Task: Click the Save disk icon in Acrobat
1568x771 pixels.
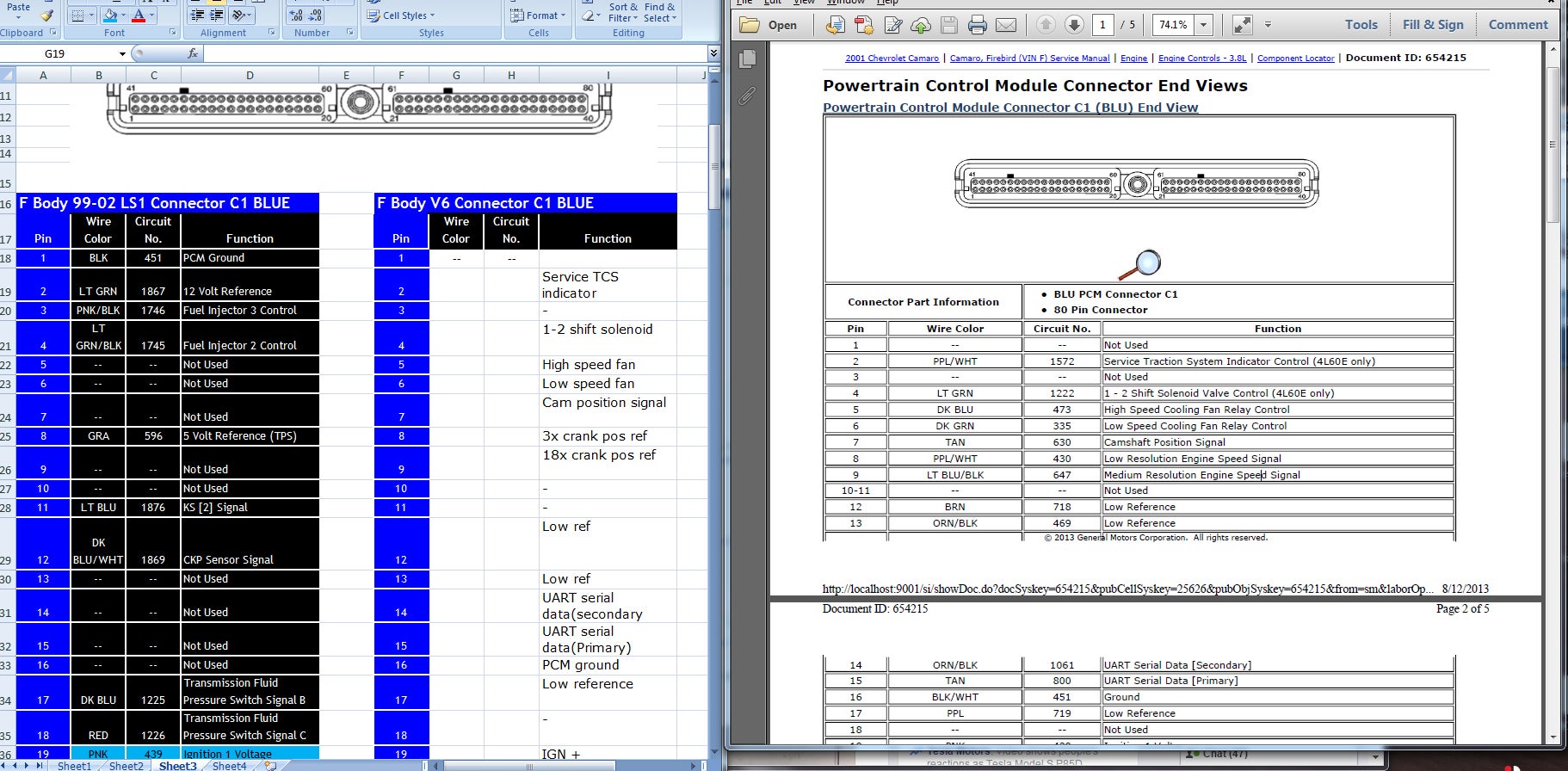Action: point(949,25)
